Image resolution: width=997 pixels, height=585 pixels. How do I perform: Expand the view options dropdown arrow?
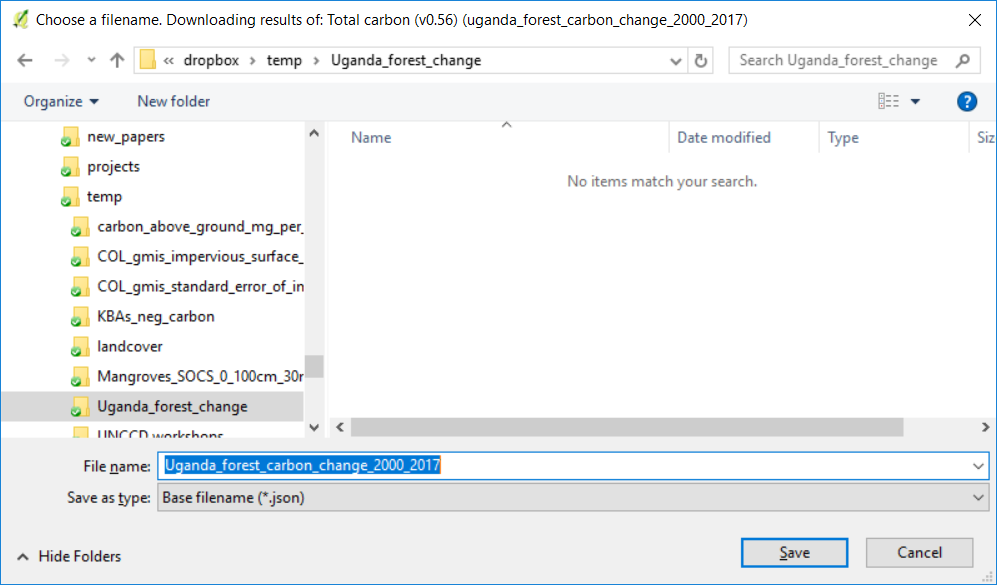point(915,101)
